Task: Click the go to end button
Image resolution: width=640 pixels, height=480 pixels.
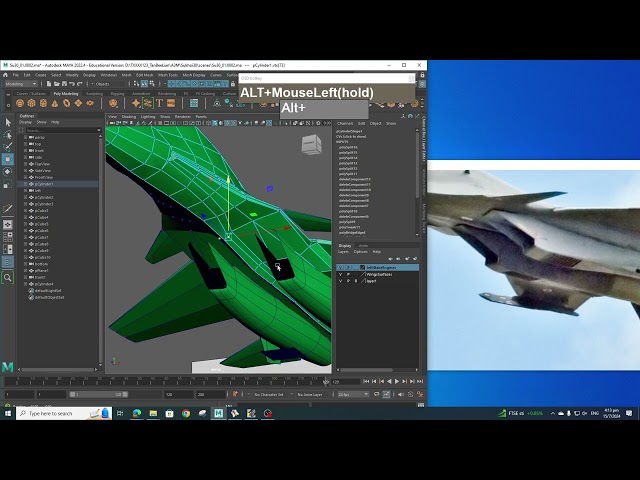Action: [x=420, y=381]
